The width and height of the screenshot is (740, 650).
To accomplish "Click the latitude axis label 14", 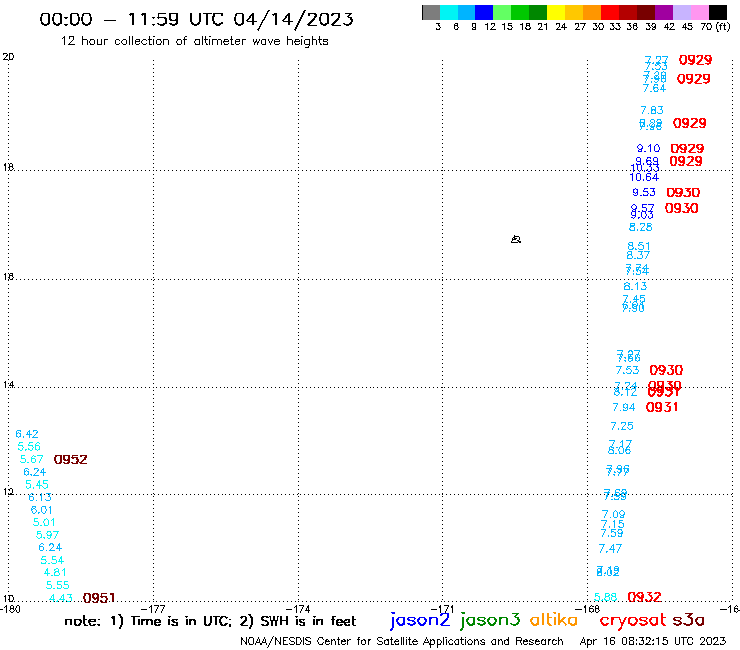I will 8,385.
